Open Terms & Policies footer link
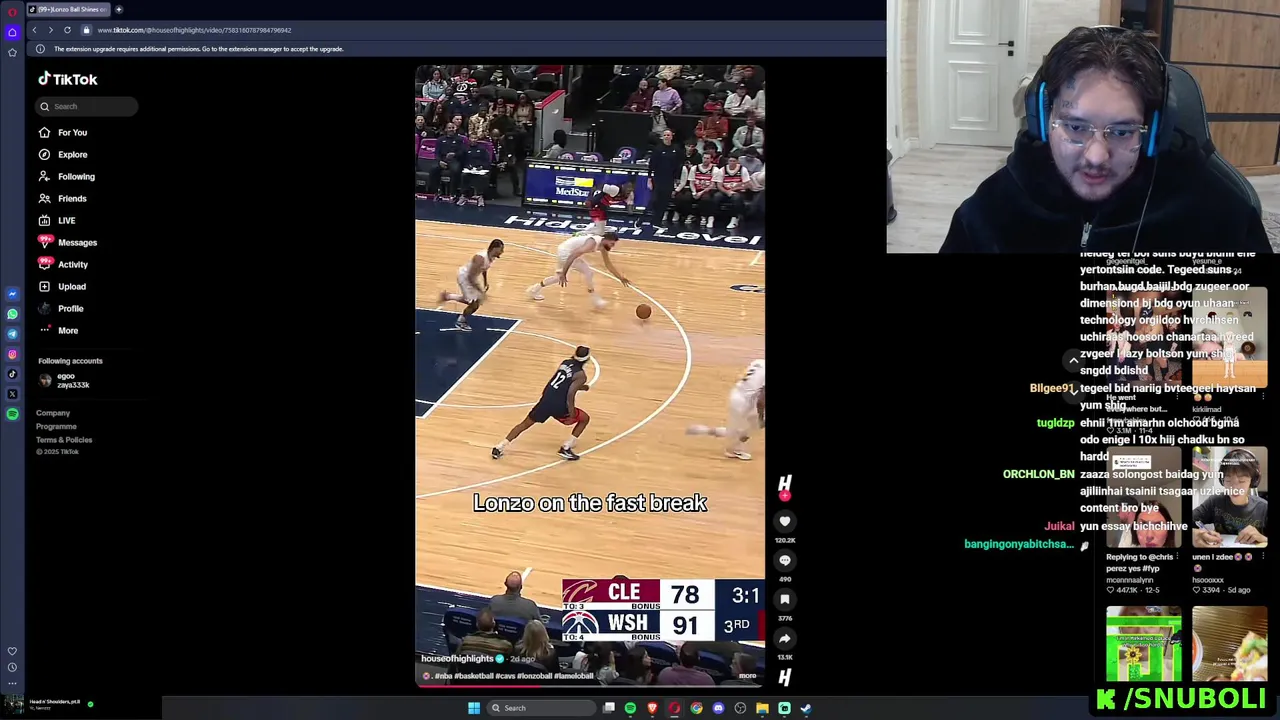The image size is (1280, 720). (x=64, y=440)
